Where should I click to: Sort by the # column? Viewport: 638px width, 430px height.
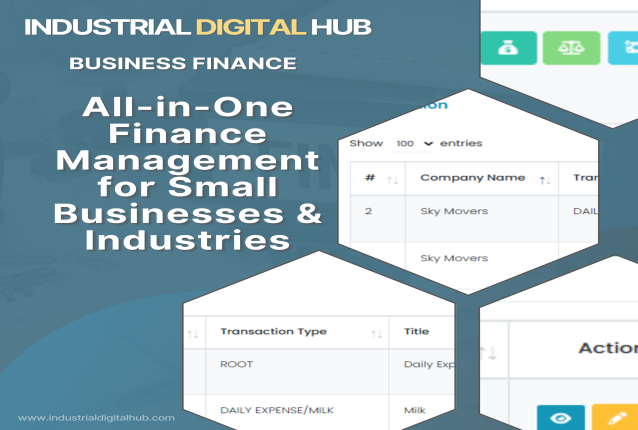coord(392,180)
